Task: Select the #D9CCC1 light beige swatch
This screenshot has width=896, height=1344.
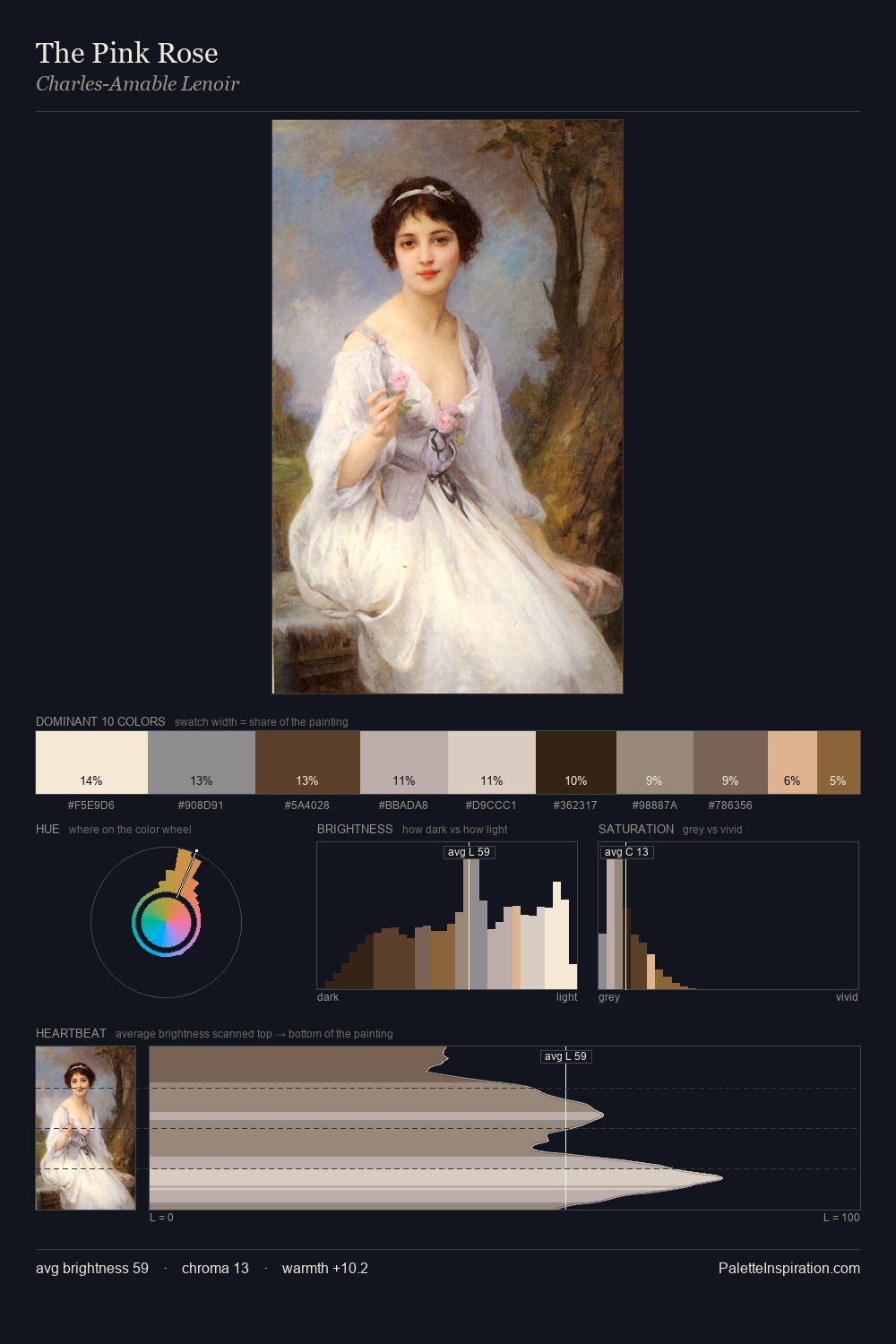Action: [x=492, y=762]
